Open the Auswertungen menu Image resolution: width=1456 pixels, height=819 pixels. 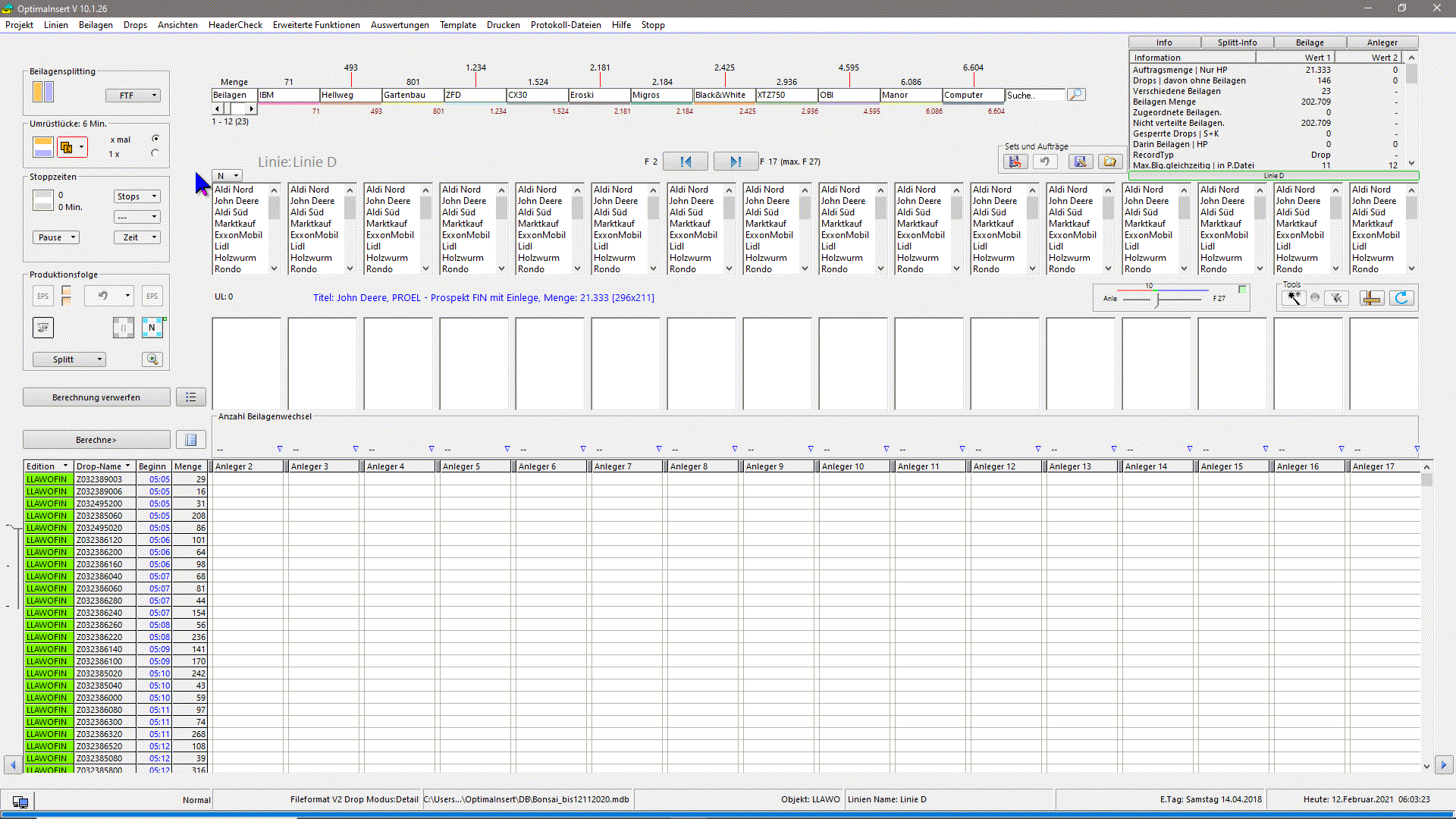(x=400, y=25)
